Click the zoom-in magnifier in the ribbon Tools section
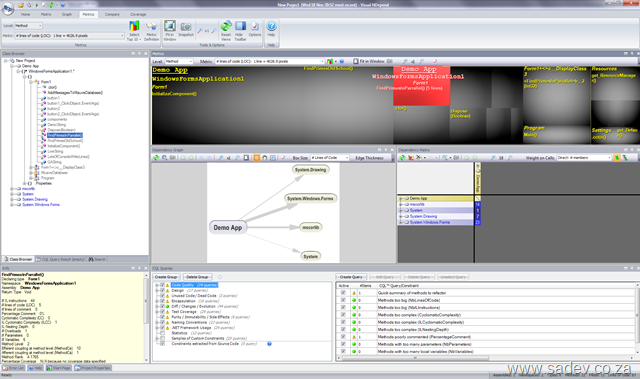Screen dimensions: 640x379 pyautogui.click(x=200, y=31)
